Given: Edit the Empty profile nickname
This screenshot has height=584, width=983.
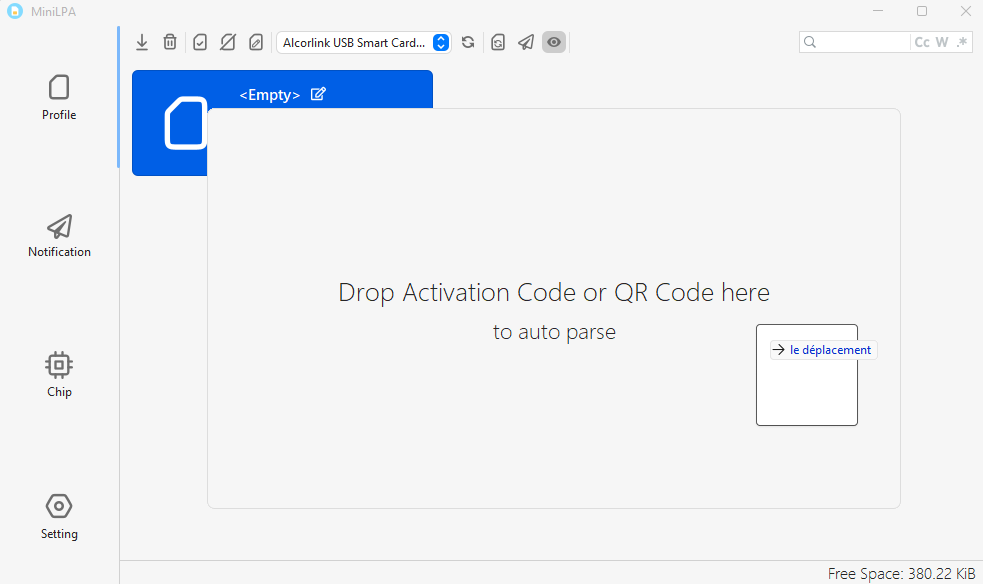Looking at the screenshot, I should [x=318, y=93].
